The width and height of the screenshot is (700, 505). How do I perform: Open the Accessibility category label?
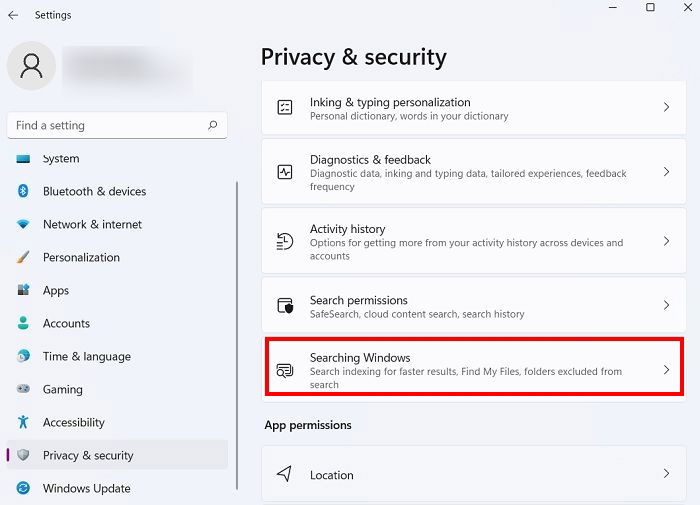(x=74, y=422)
